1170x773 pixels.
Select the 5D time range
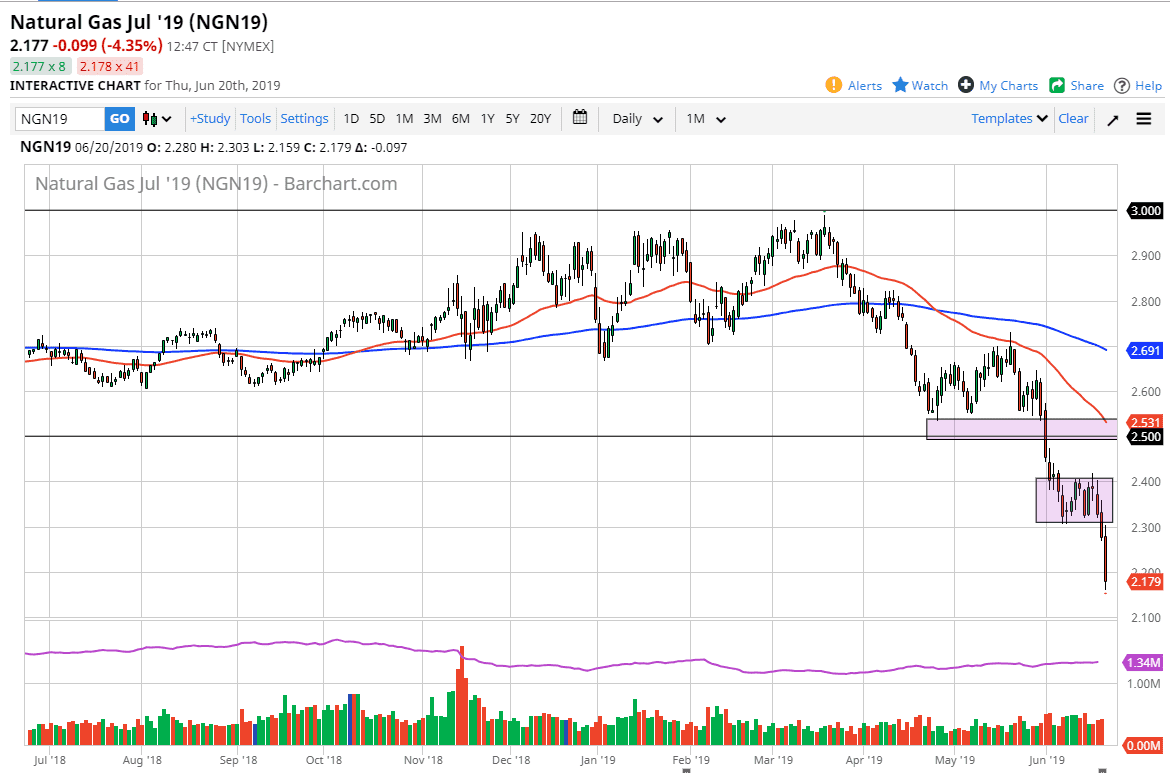coord(377,119)
